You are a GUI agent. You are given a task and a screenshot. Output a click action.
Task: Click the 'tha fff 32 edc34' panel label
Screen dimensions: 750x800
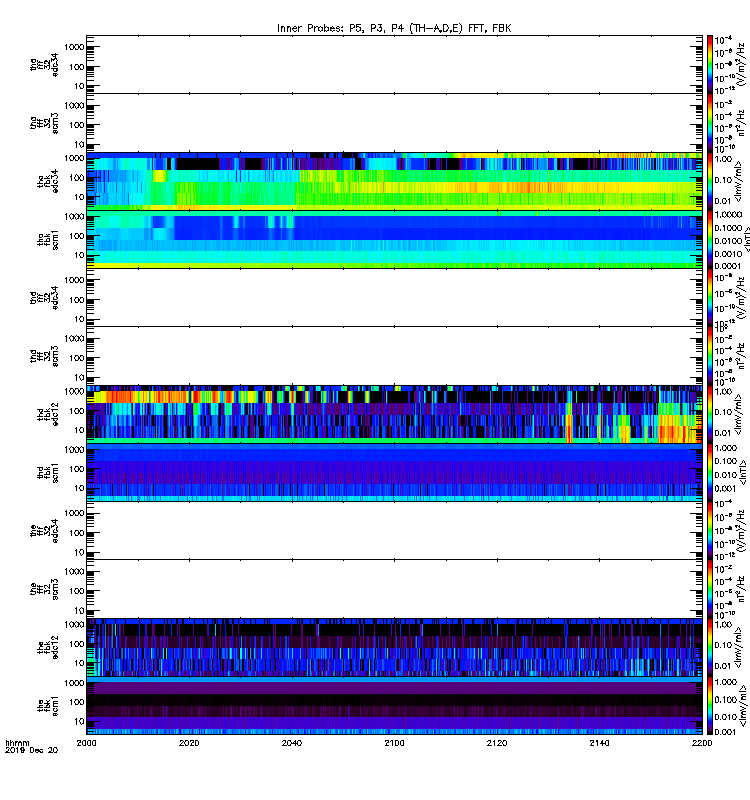click(44, 64)
